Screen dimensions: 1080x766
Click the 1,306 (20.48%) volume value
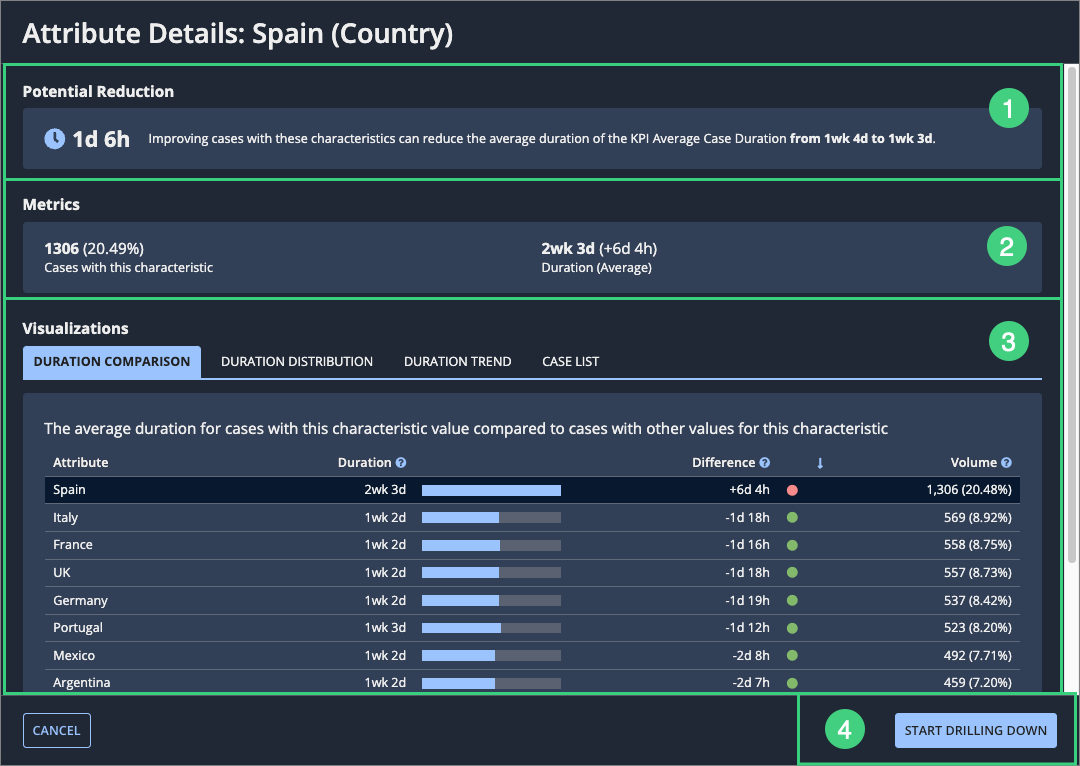(x=969, y=490)
